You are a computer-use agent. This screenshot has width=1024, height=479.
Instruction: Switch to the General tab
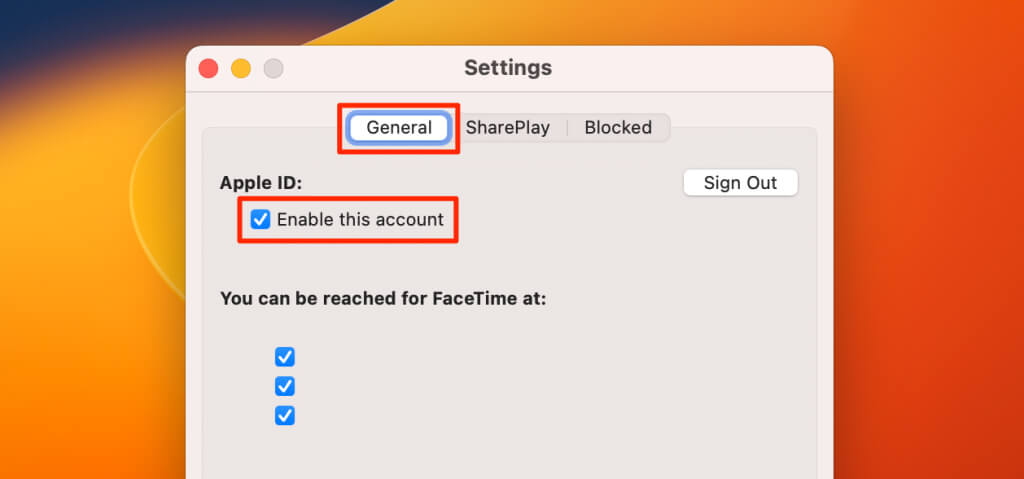398,127
